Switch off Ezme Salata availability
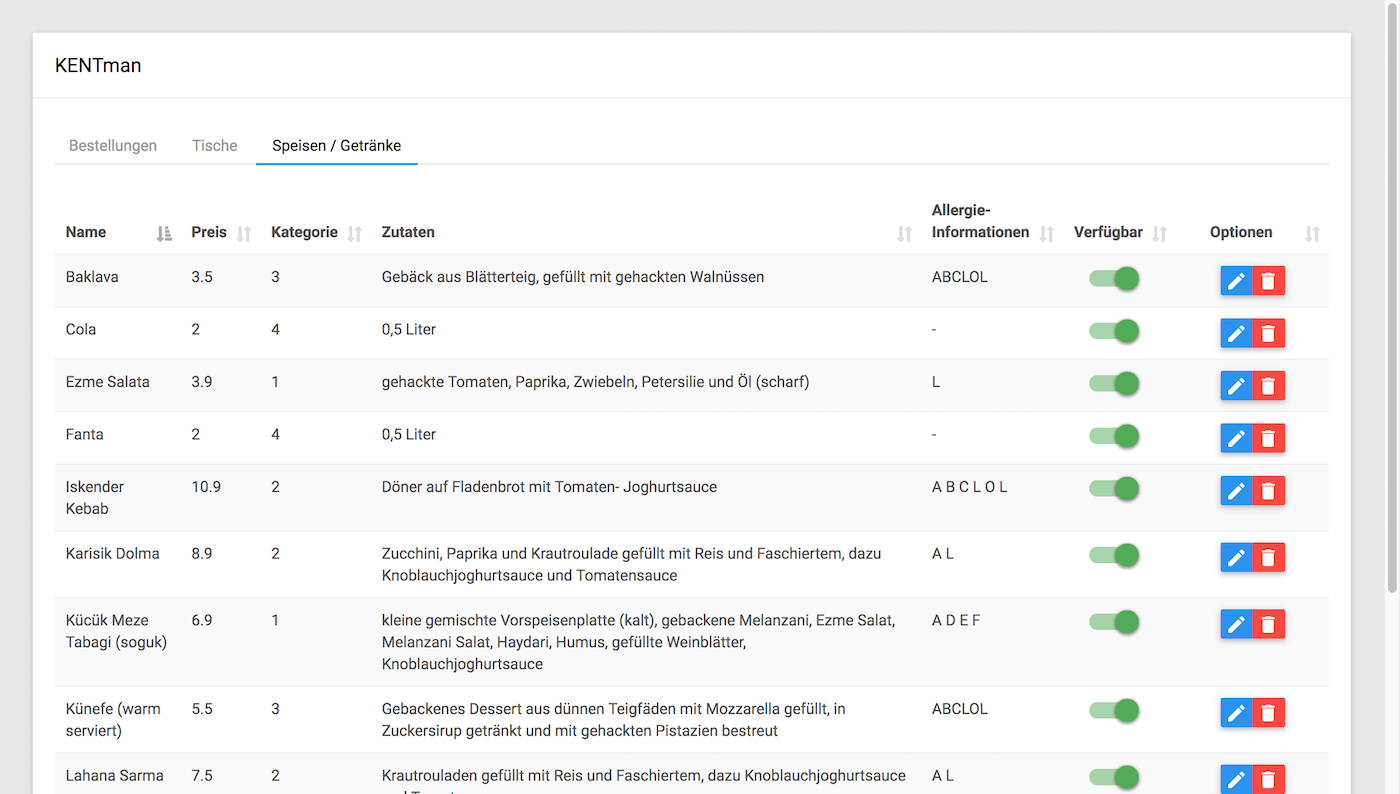Image resolution: width=1400 pixels, height=794 pixels. tap(1114, 383)
